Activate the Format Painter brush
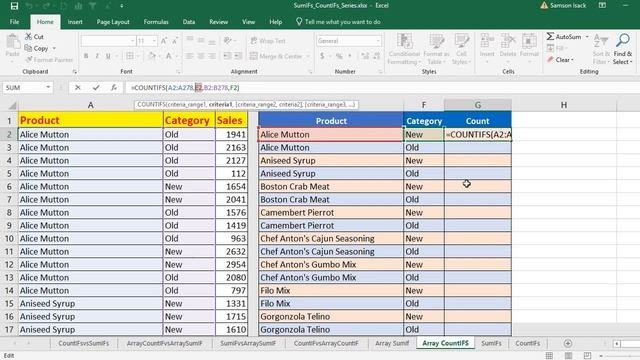Screen dimensions: 640x360 [29, 60]
